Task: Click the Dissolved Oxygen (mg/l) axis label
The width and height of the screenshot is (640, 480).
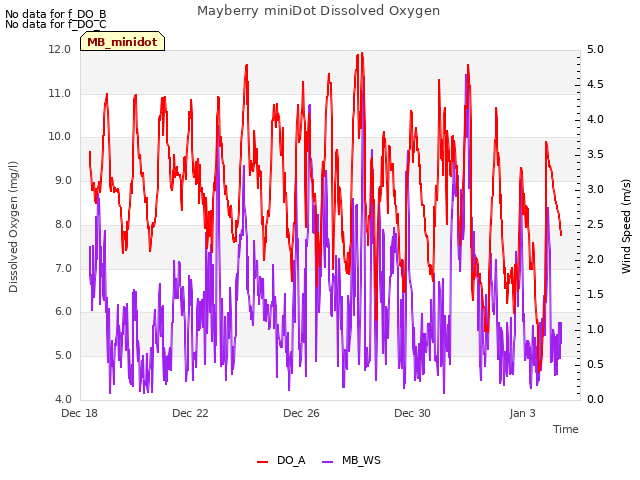Action: pyautogui.click(x=13, y=227)
